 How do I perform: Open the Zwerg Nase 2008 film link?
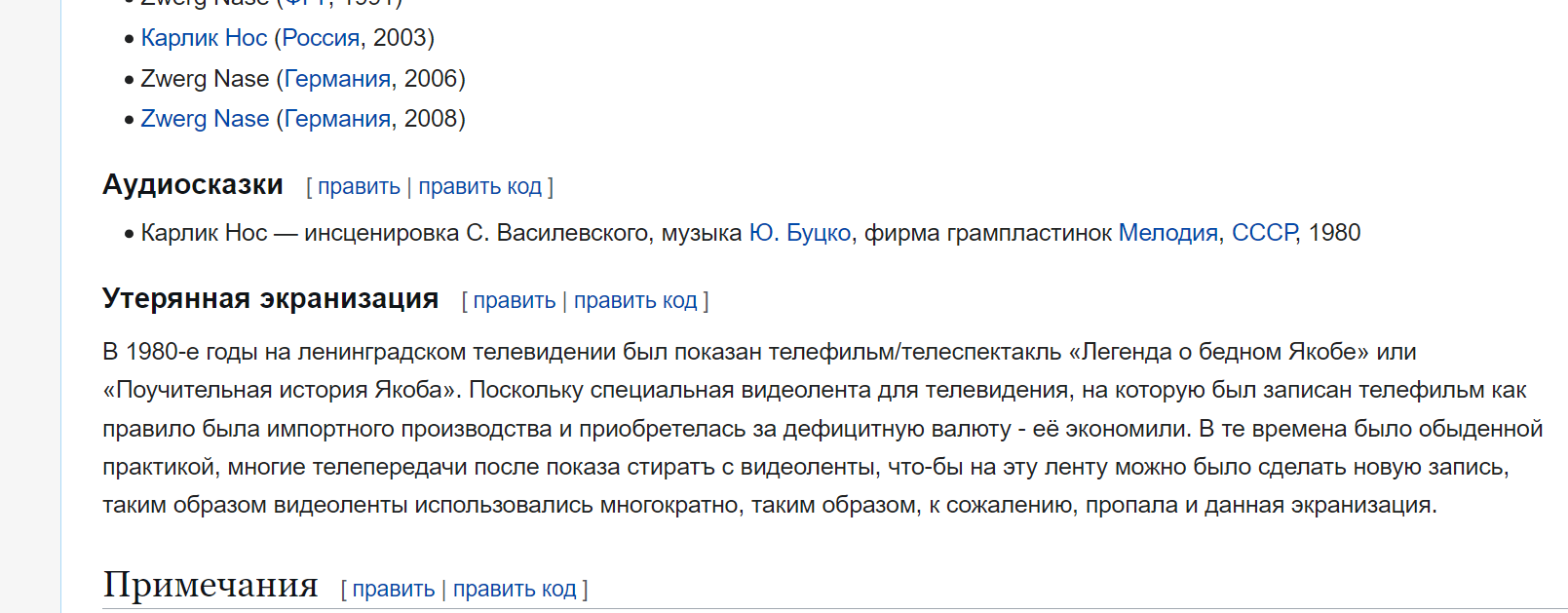coord(205,119)
